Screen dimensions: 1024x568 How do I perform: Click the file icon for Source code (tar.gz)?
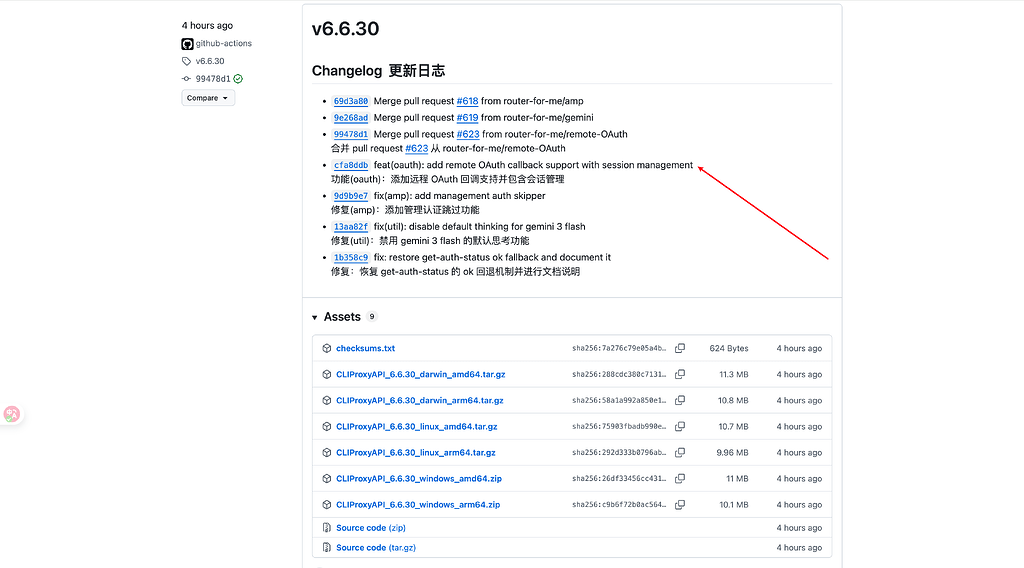[x=327, y=547]
